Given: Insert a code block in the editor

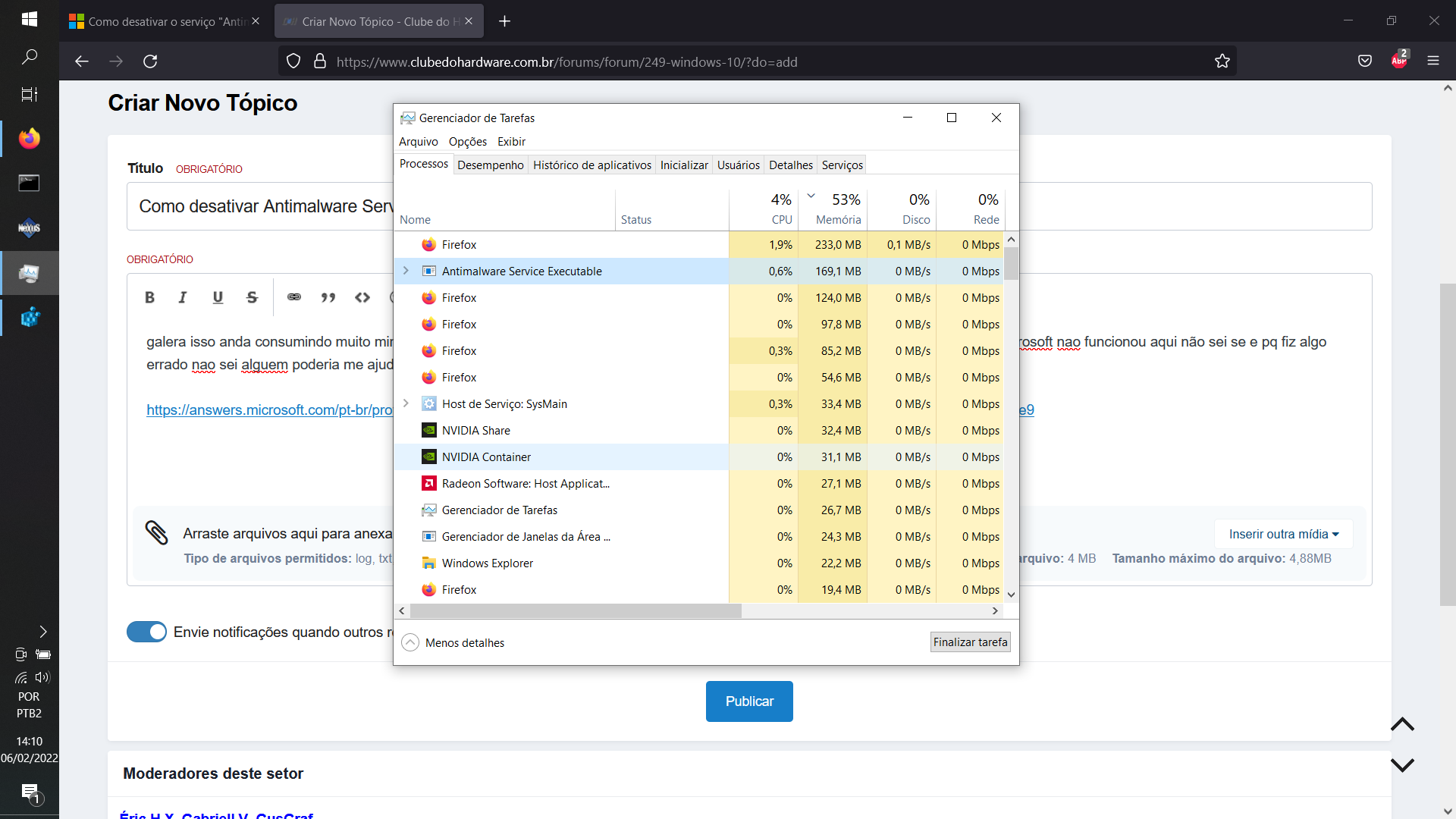Looking at the screenshot, I should coord(362,297).
